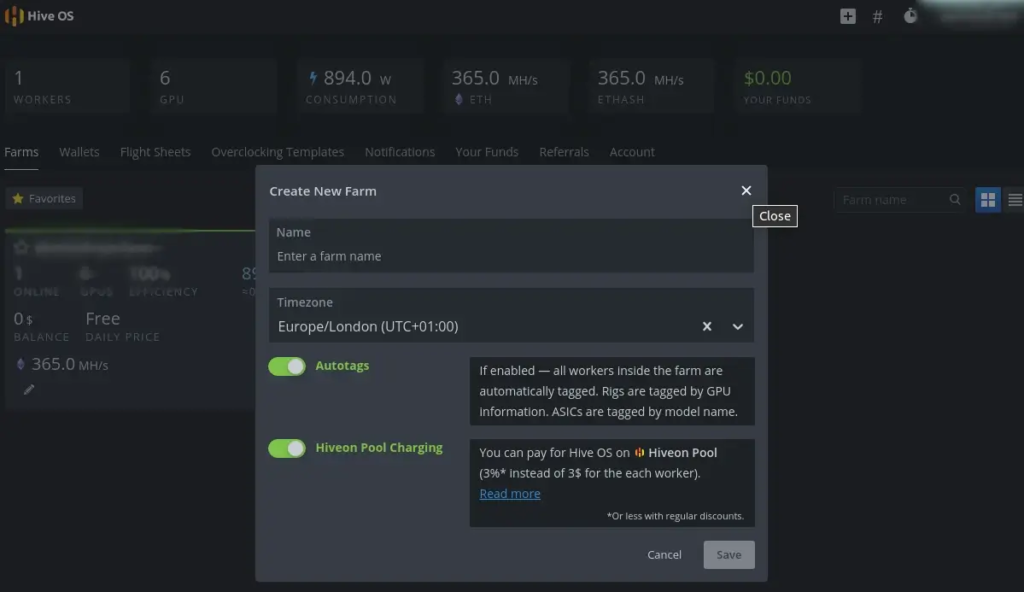Toggle the Autotags switch

coord(287,366)
